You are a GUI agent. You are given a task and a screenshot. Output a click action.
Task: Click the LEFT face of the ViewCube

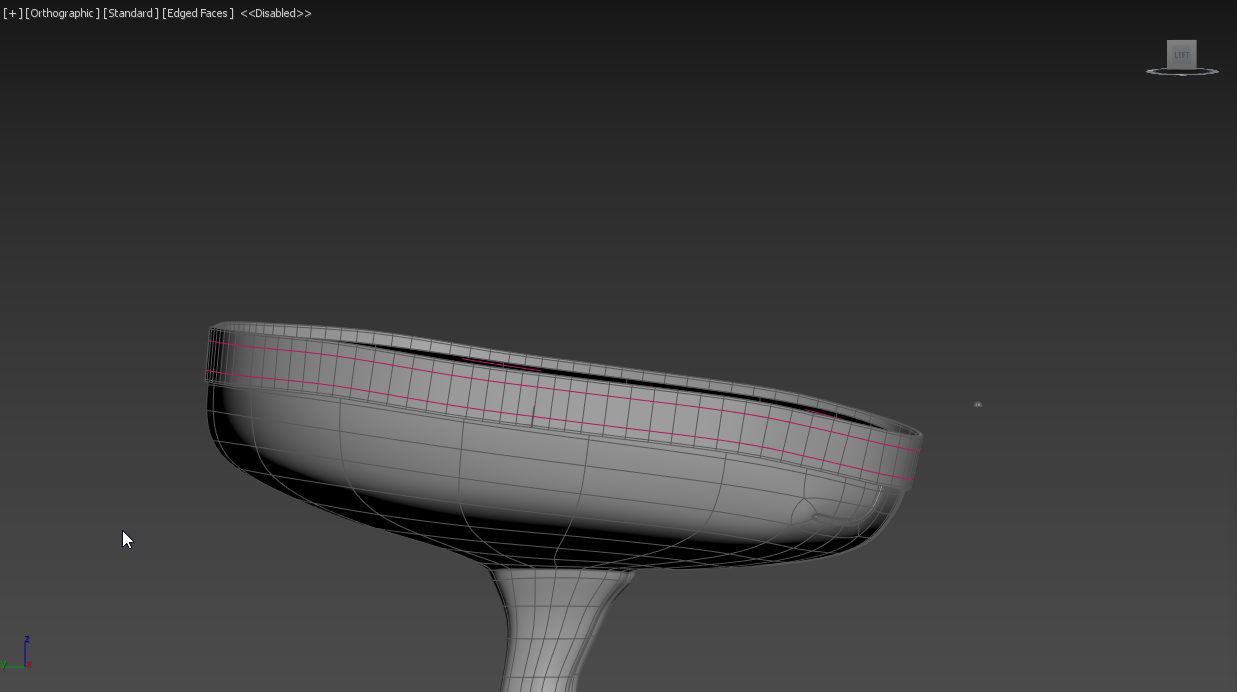pyautogui.click(x=1182, y=54)
